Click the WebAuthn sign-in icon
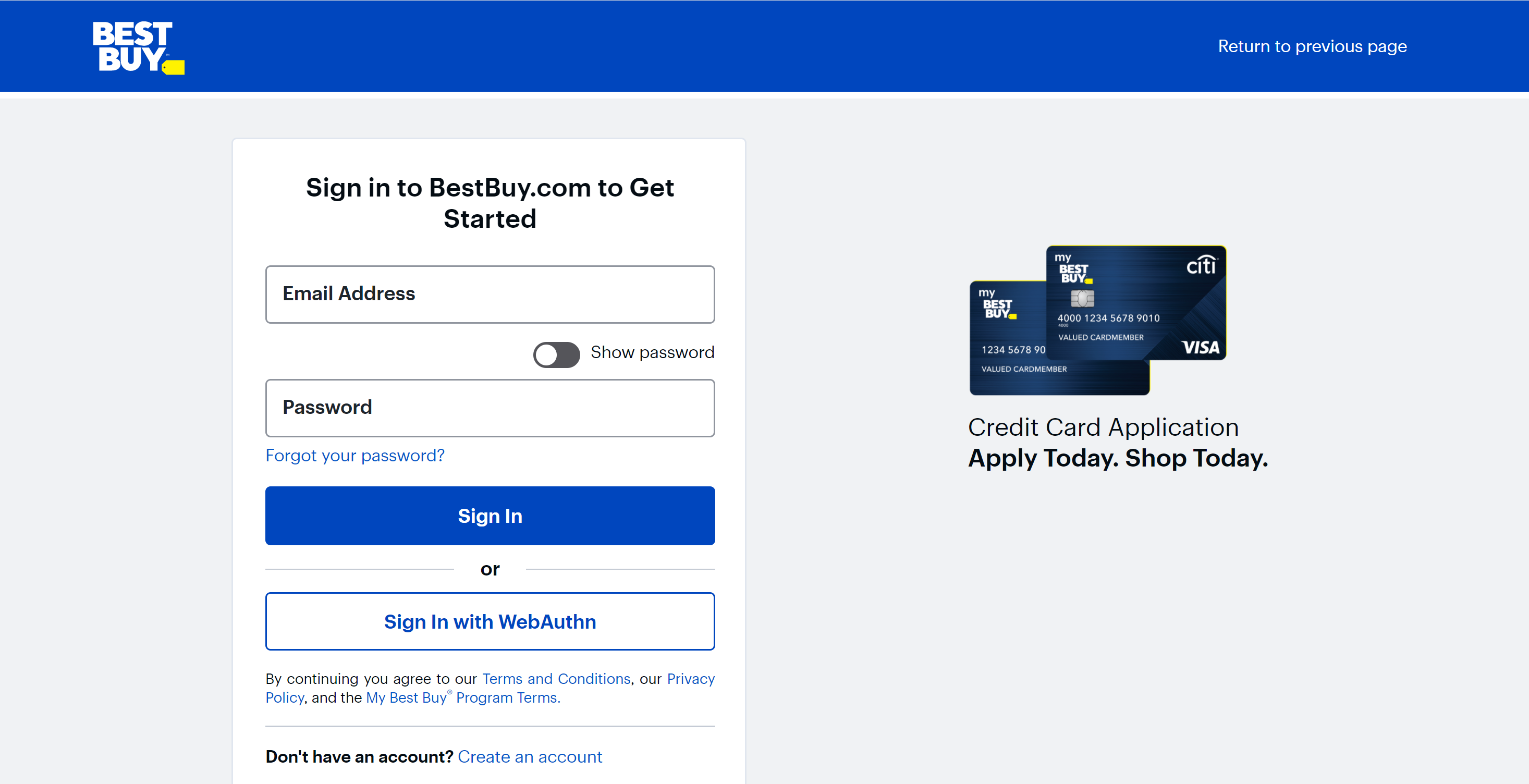Image resolution: width=1529 pixels, height=784 pixels. pos(490,621)
